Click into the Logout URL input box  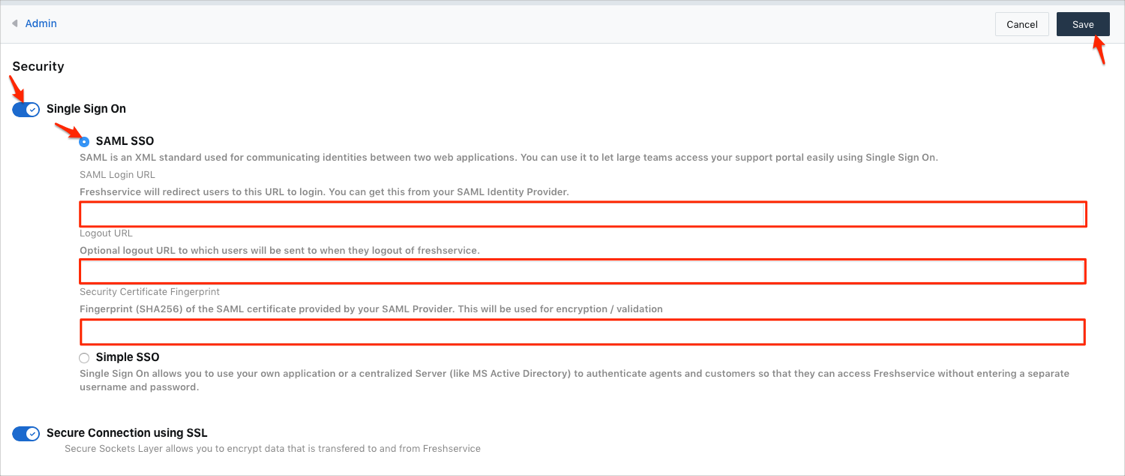582,271
